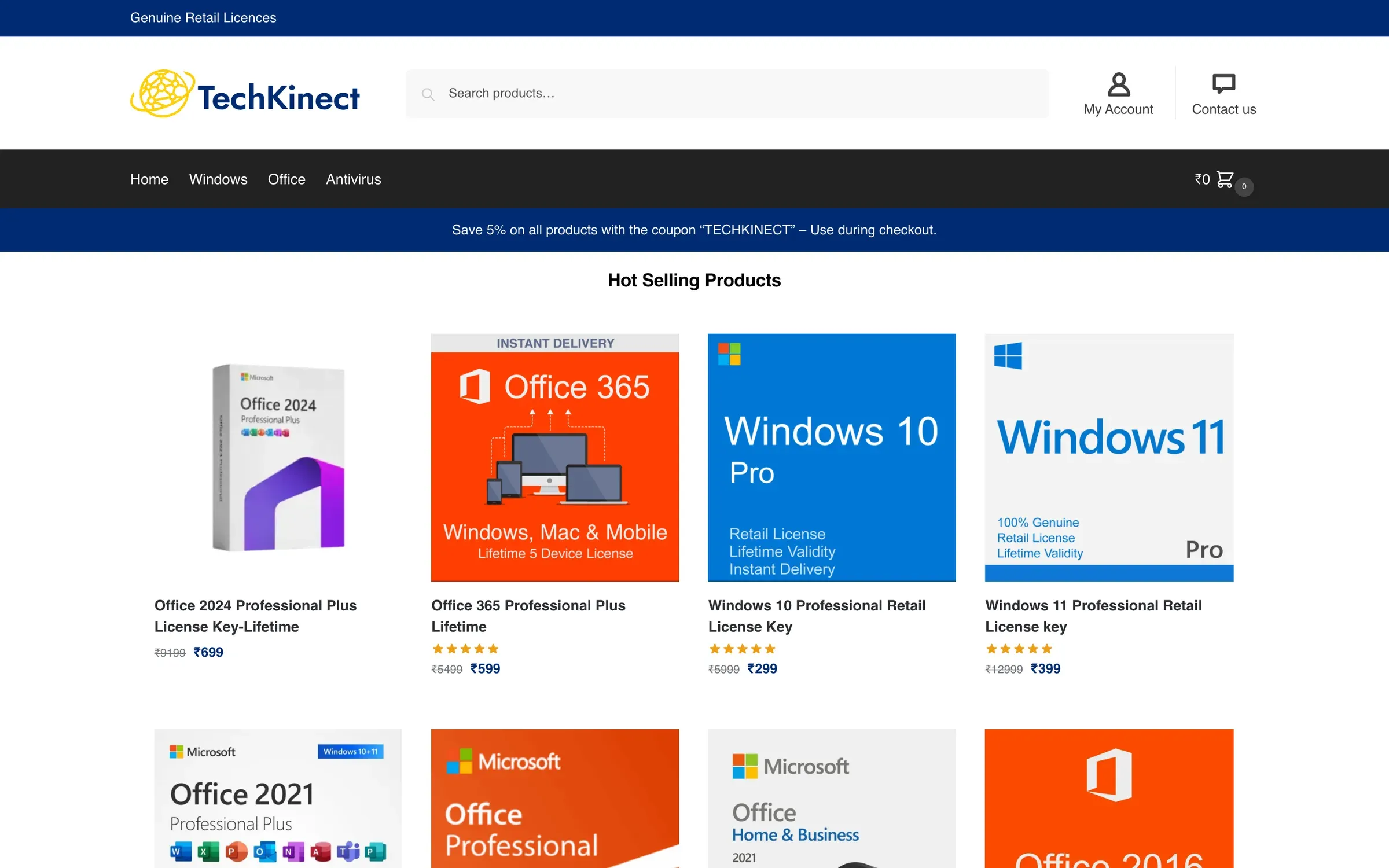The width and height of the screenshot is (1389, 868).
Task: Click Office 2024 Professional Plus License Key-Lifetime title
Action: coord(255,616)
